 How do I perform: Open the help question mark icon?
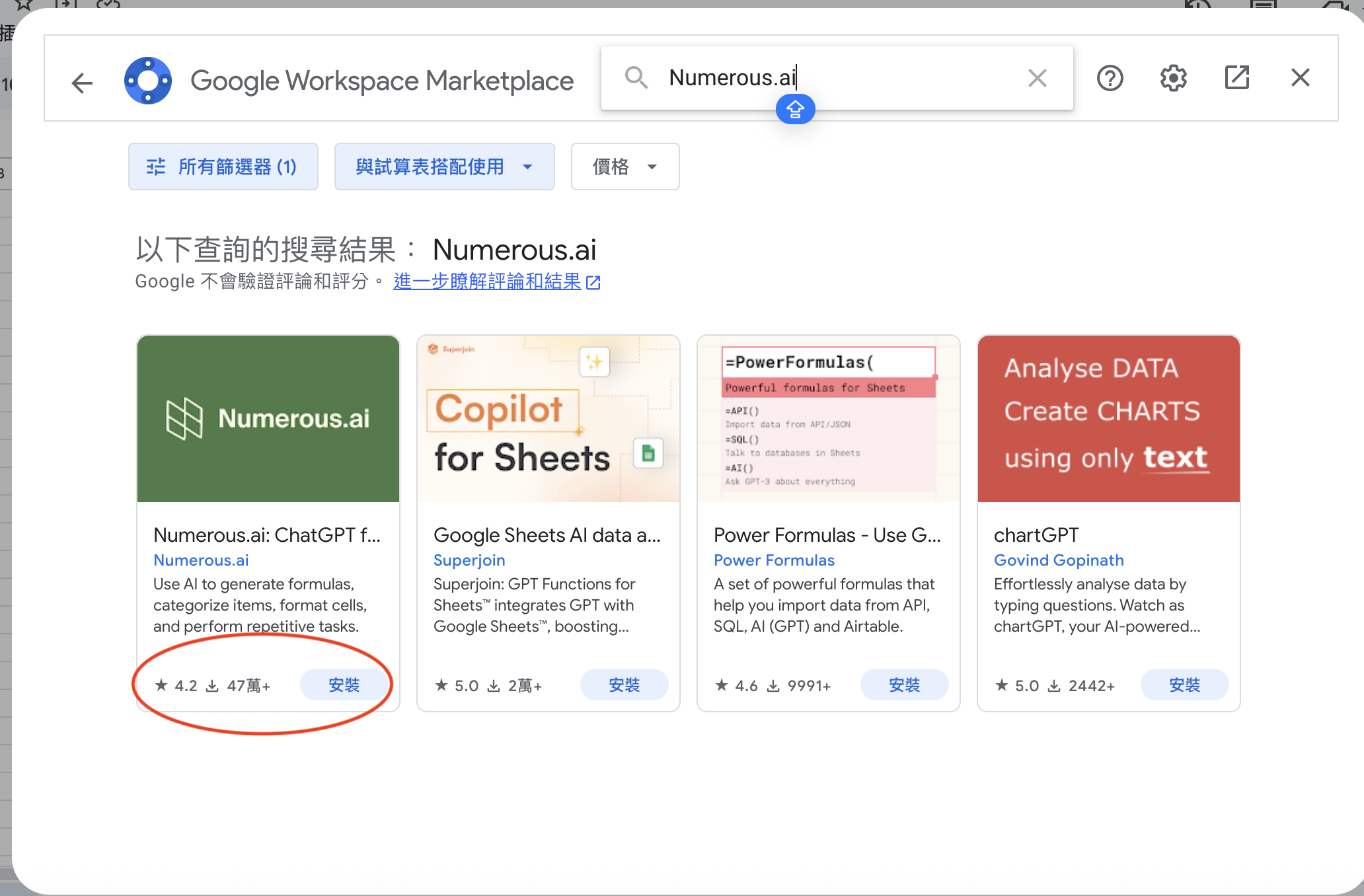pyautogui.click(x=1110, y=78)
